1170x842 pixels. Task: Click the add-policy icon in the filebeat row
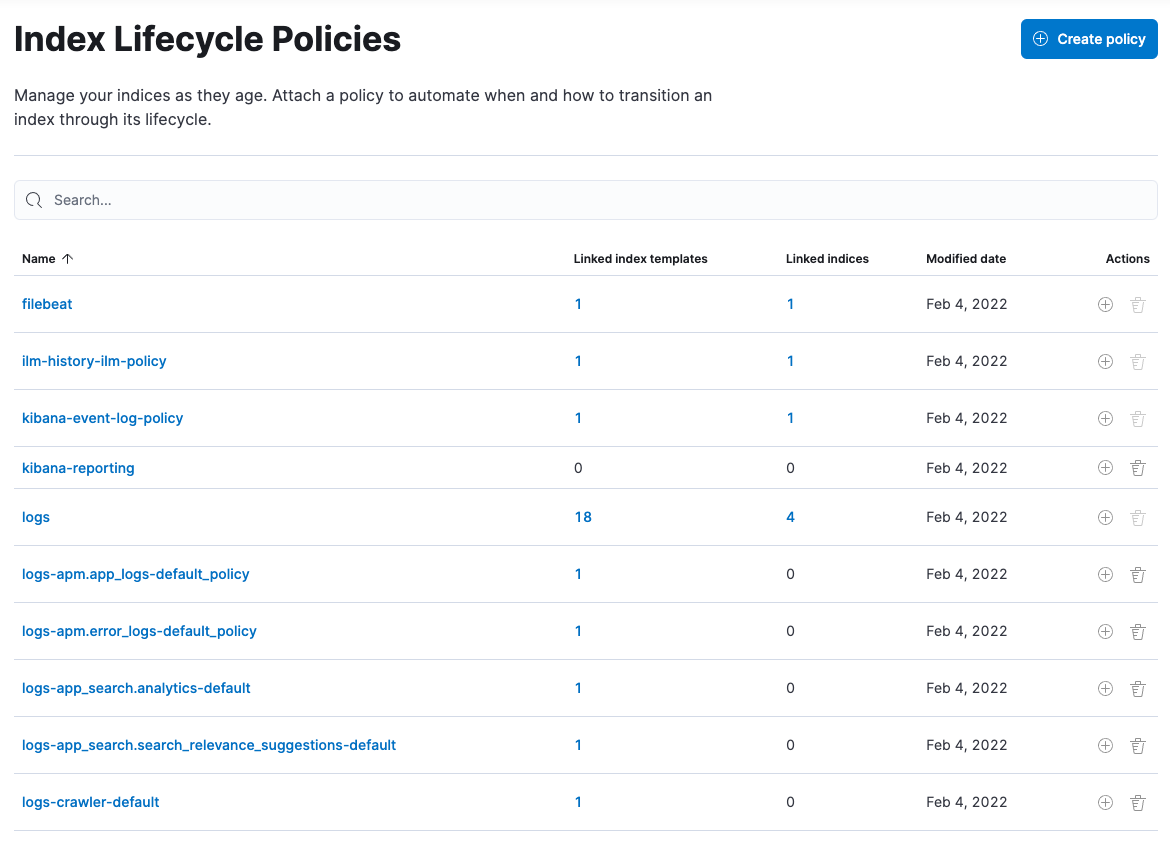pyautogui.click(x=1105, y=304)
